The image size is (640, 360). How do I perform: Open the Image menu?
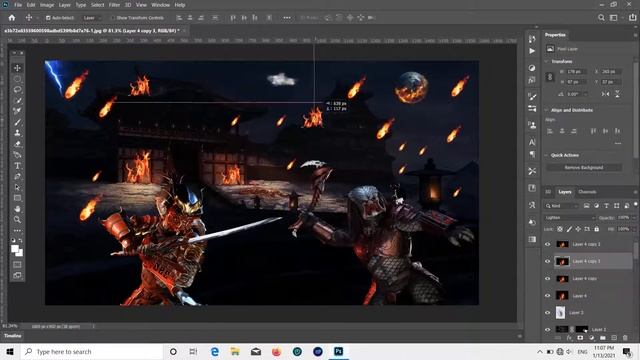coord(47,5)
